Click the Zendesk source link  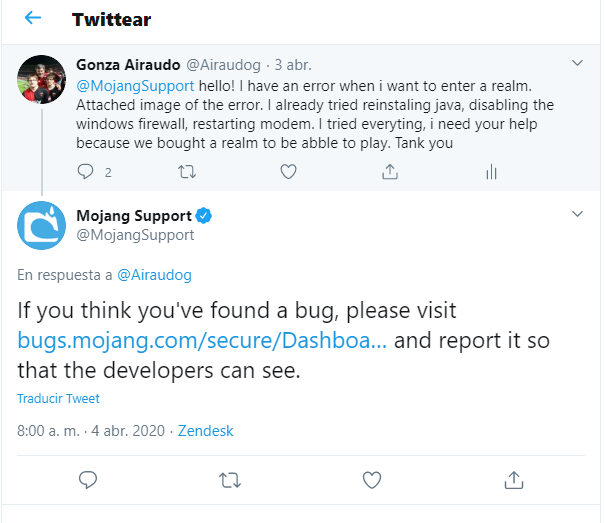205,431
